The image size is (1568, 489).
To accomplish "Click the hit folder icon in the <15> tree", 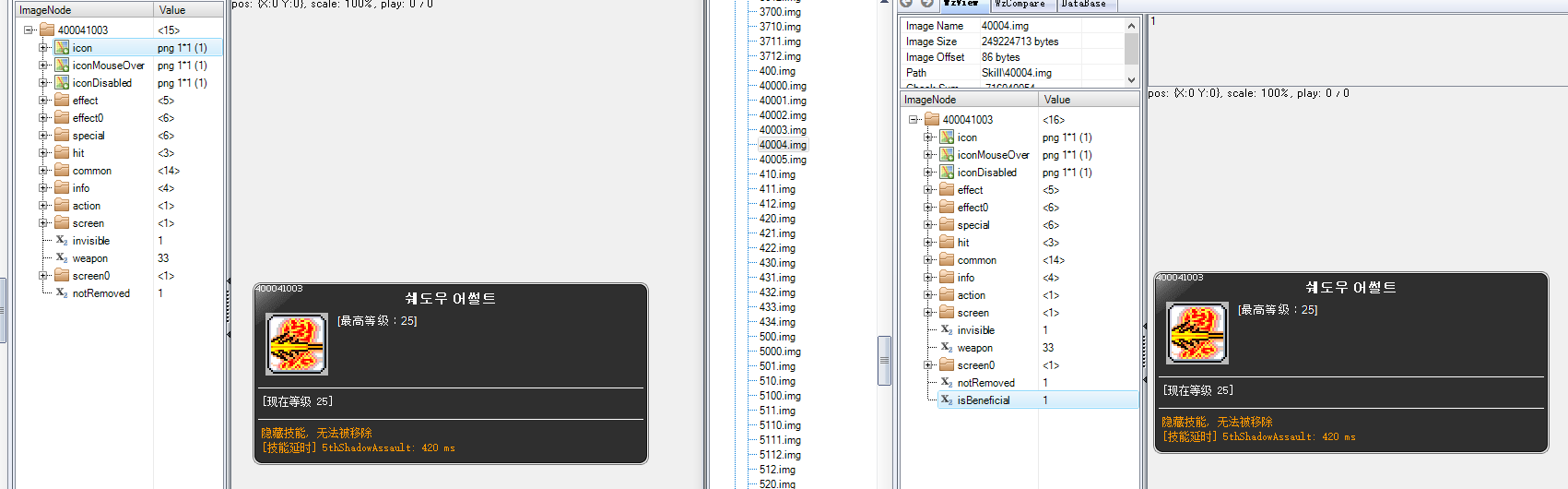I will coord(62,153).
